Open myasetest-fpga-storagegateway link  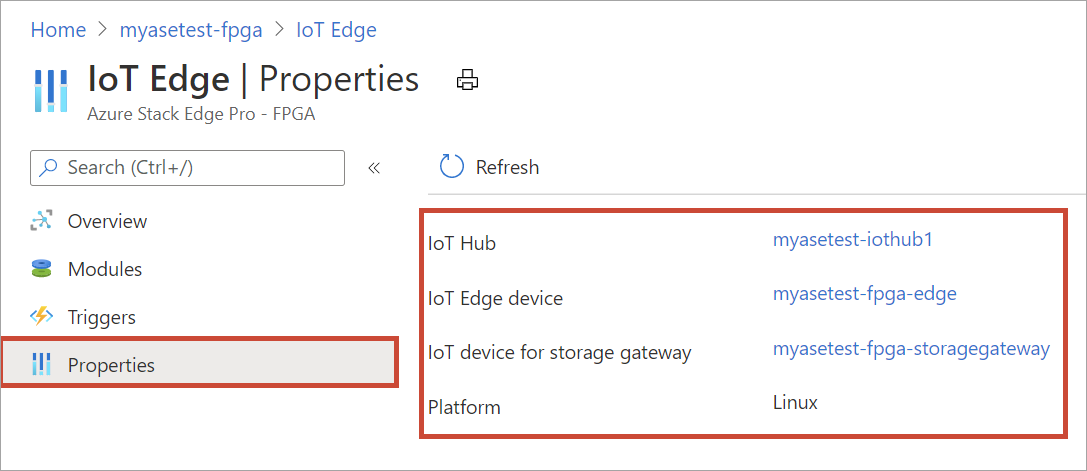click(910, 349)
